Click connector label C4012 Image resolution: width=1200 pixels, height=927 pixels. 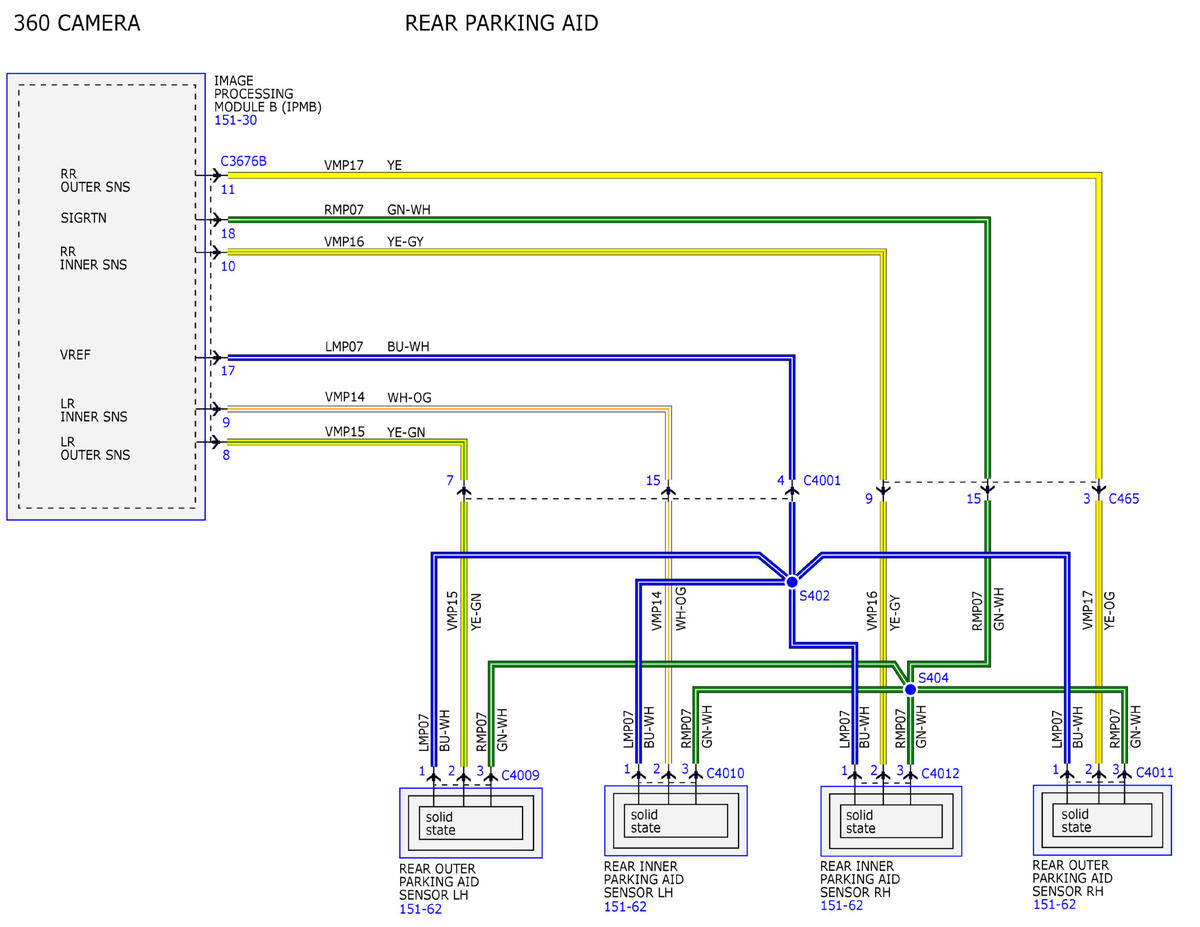click(940, 773)
